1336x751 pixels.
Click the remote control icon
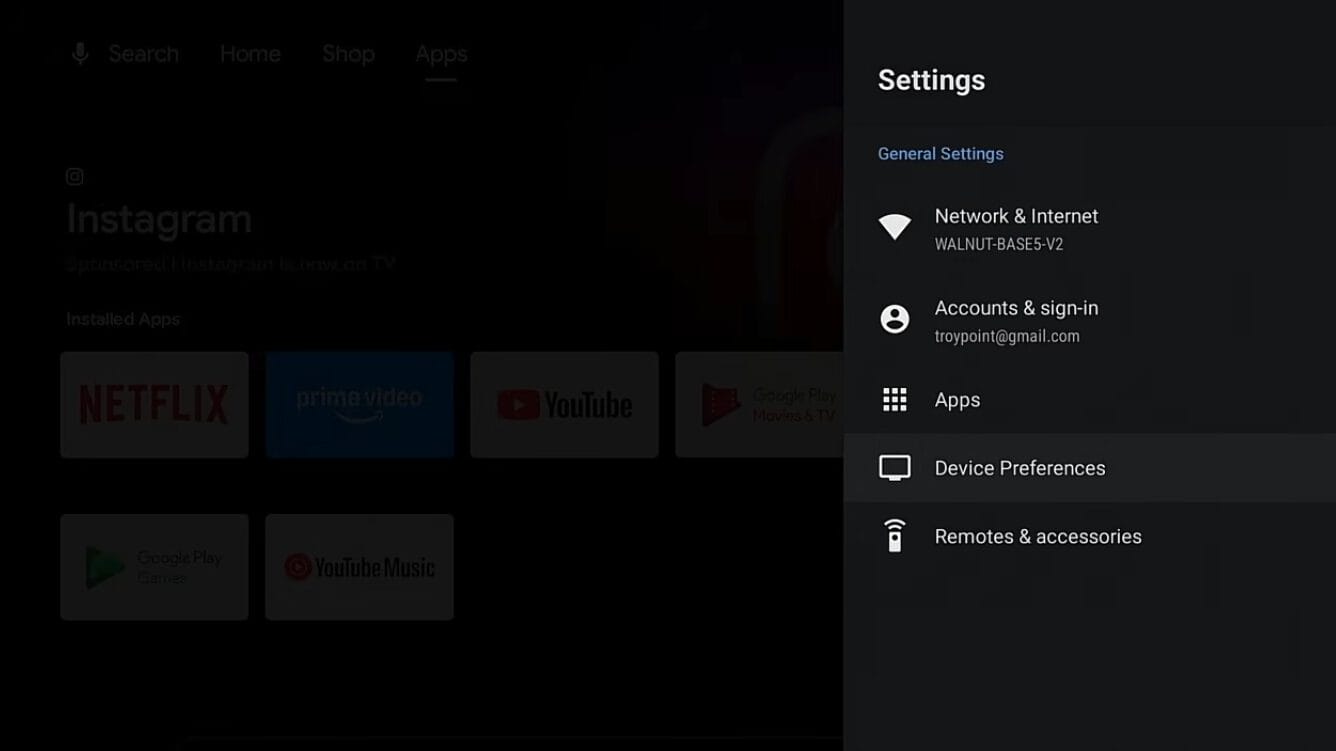(894, 536)
